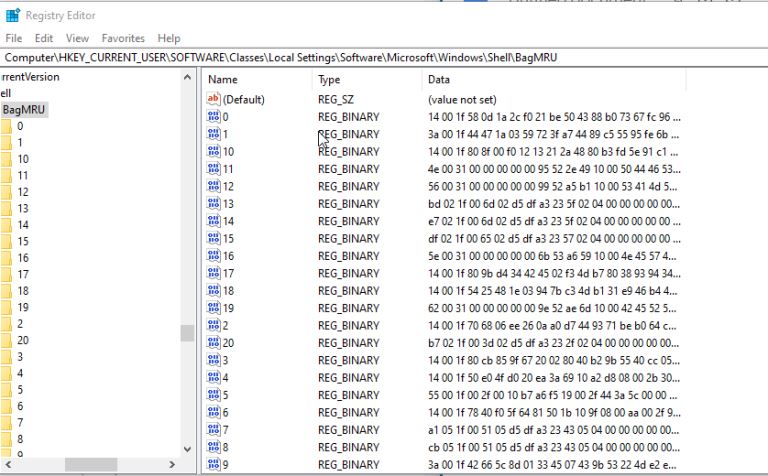Screen dimensions: 768x476
Task: Click the binary icon for value 18
Action: 214,290
